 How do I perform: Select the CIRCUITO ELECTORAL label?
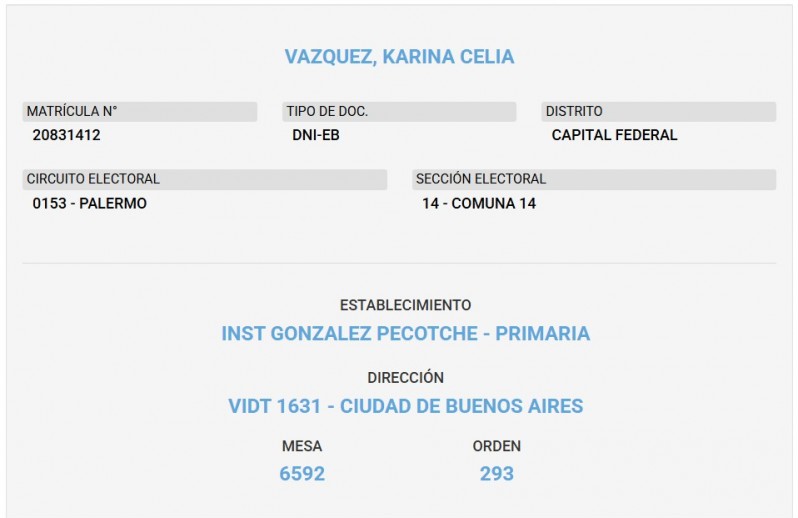(x=93, y=179)
